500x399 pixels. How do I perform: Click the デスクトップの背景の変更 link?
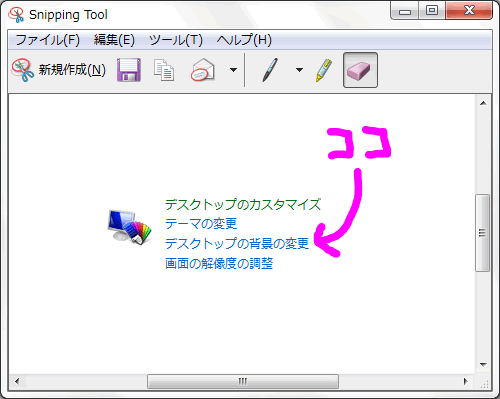click(x=237, y=243)
